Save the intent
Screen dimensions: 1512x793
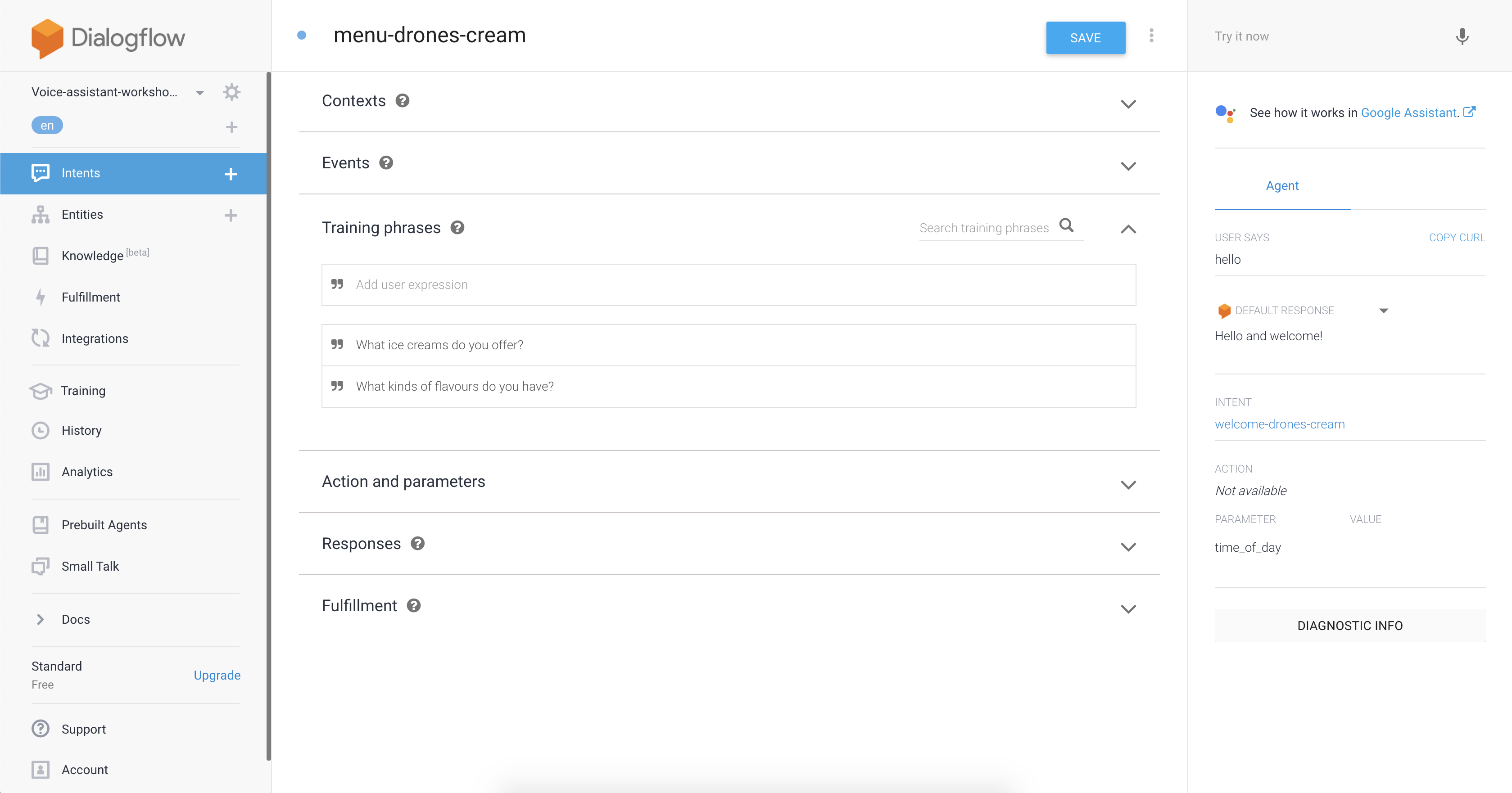1085,37
